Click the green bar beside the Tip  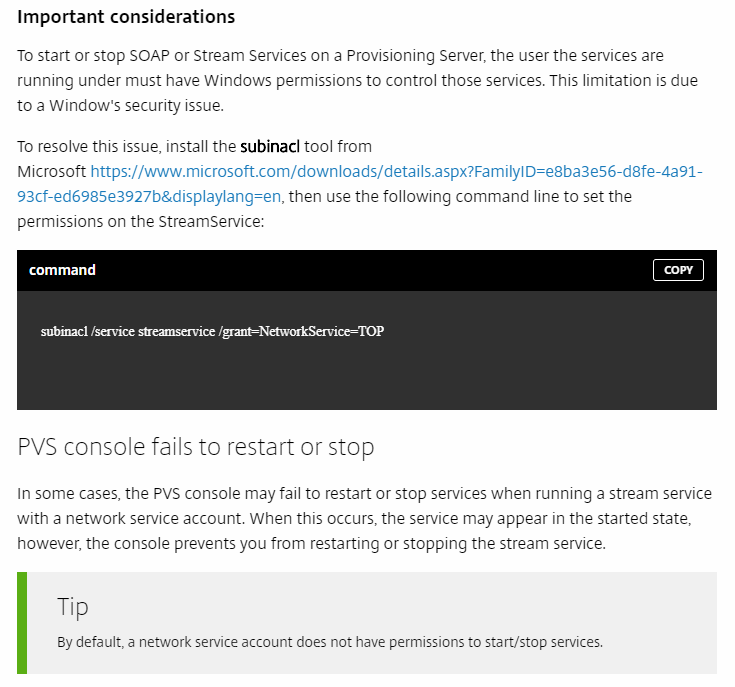pyautogui.click(x=21, y=623)
